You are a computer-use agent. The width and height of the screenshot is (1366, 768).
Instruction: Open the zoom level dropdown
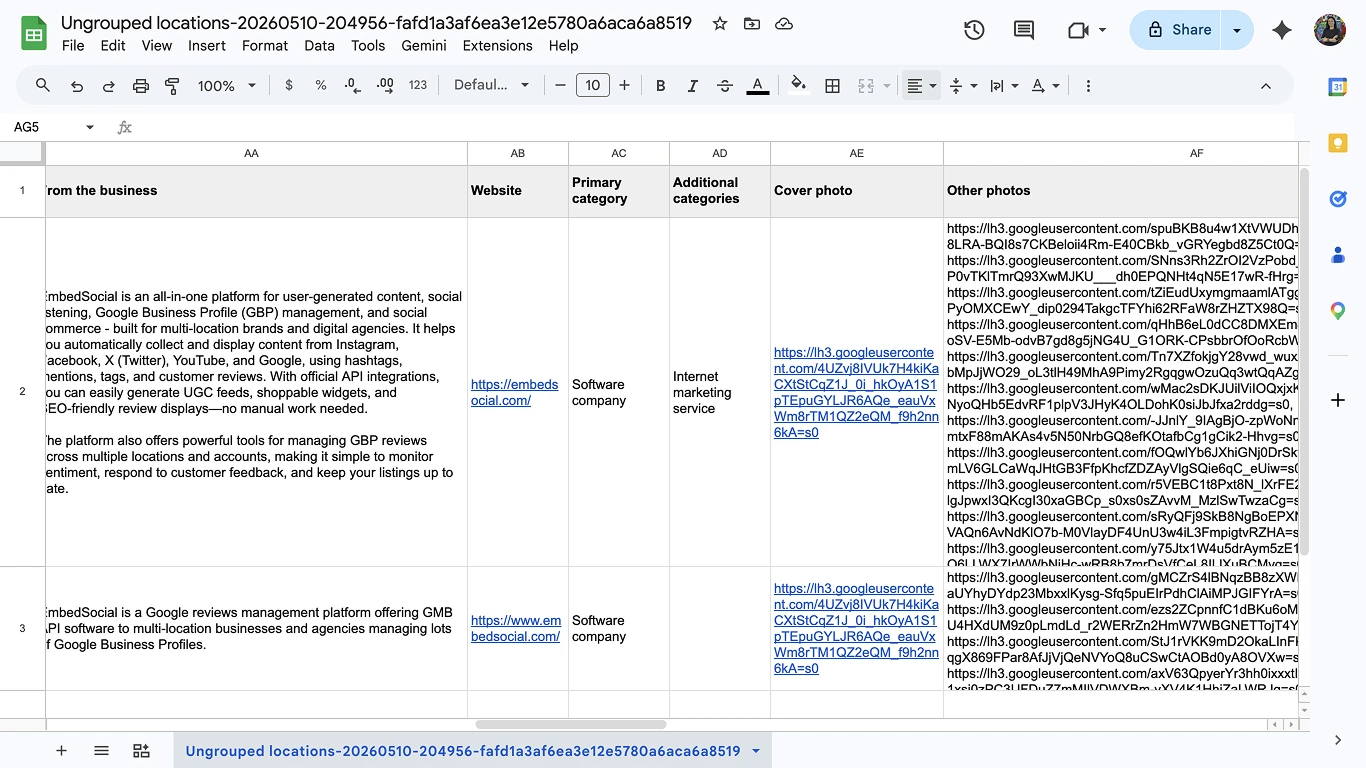(x=227, y=86)
